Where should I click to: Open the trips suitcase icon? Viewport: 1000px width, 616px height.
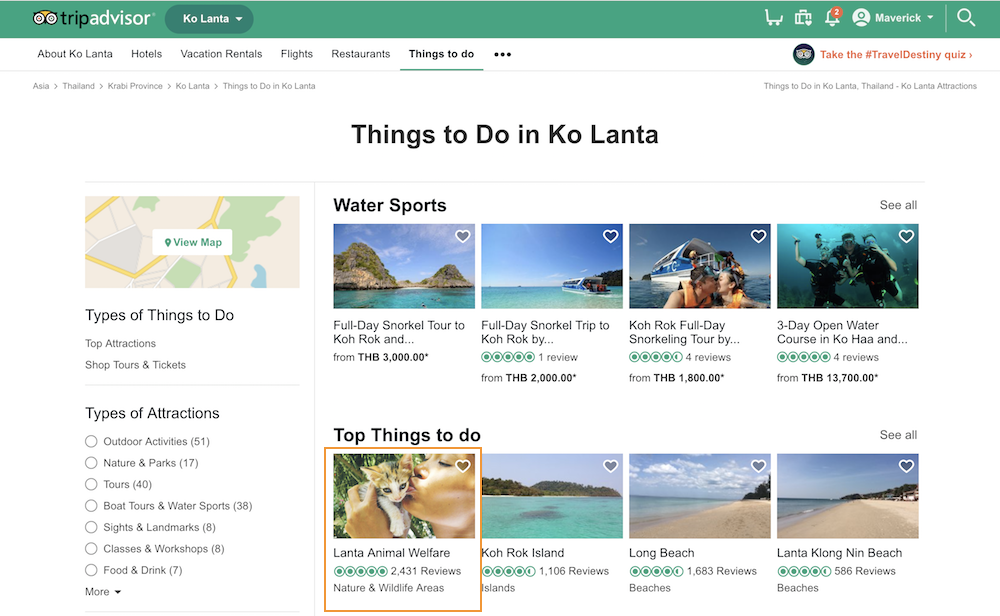[803, 18]
